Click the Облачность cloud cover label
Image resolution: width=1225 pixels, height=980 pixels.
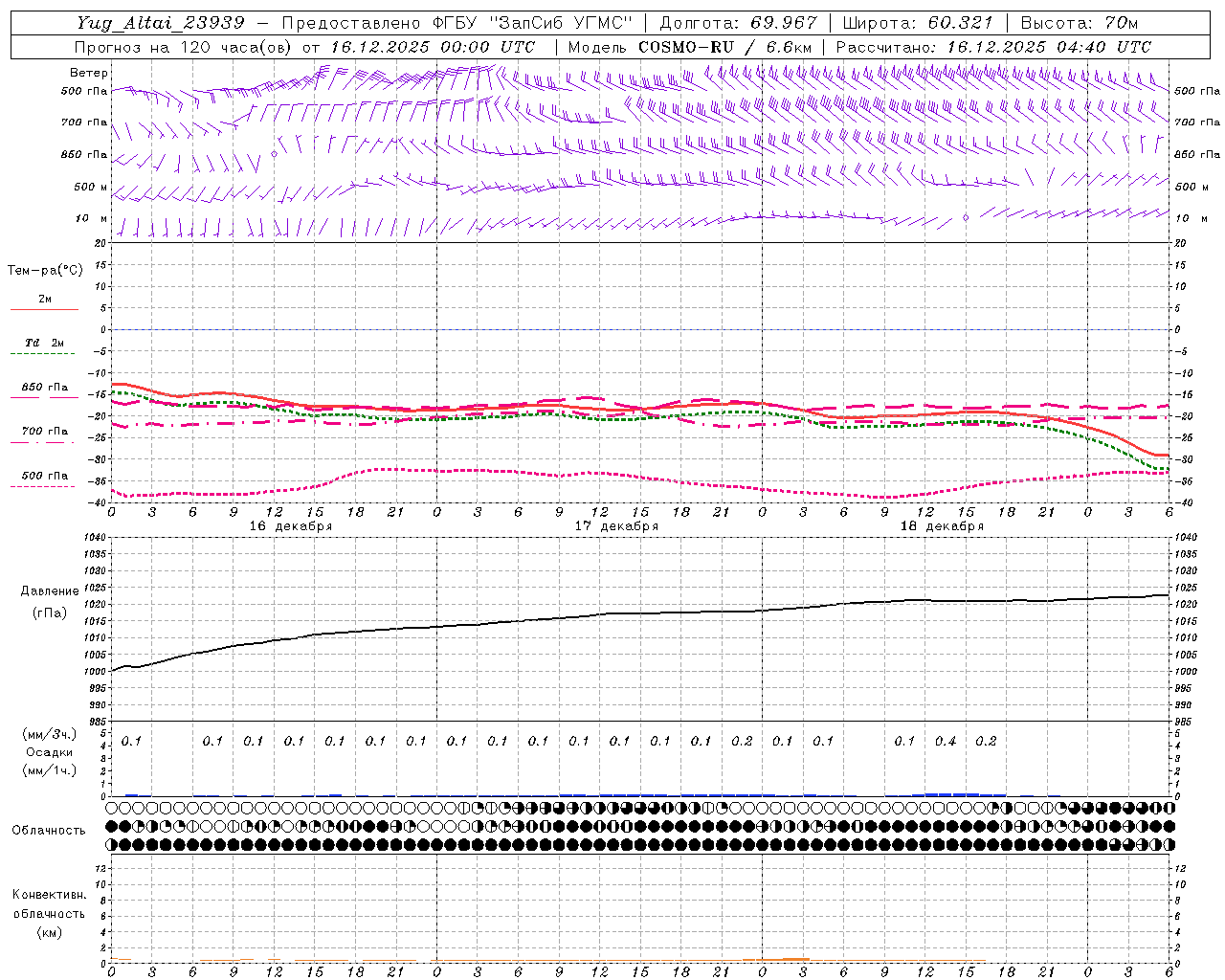(49, 831)
